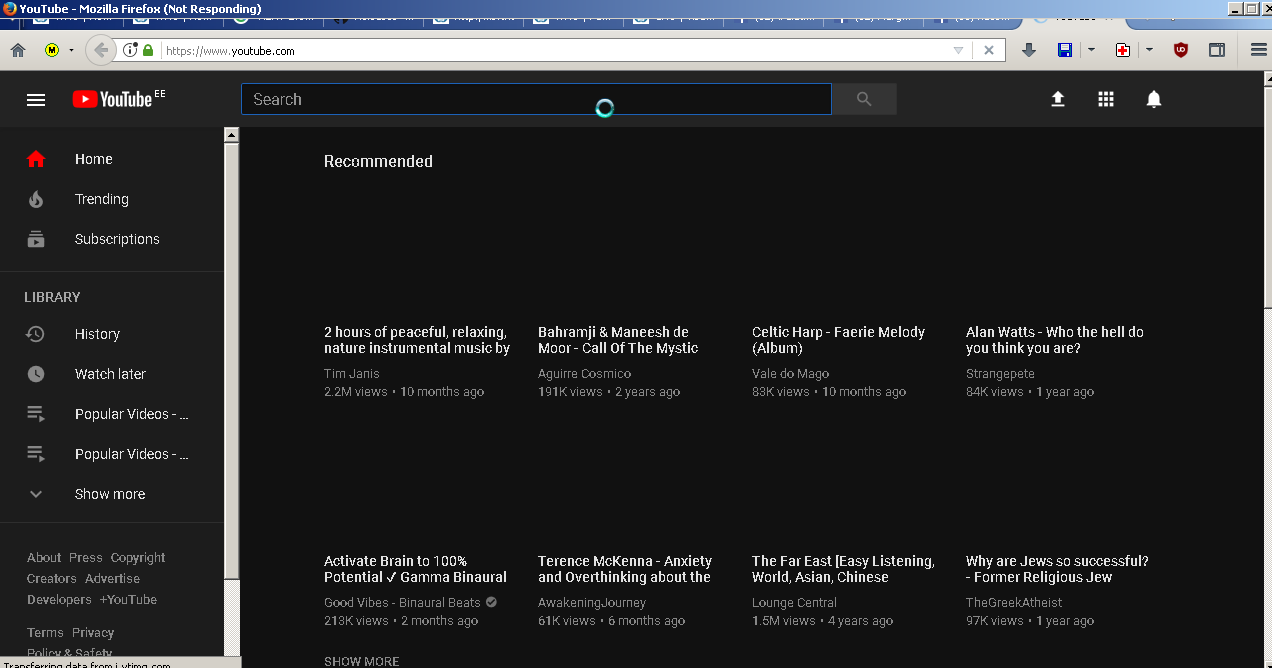Expand 'Show more' in the library sidebar

pyautogui.click(x=109, y=494)
